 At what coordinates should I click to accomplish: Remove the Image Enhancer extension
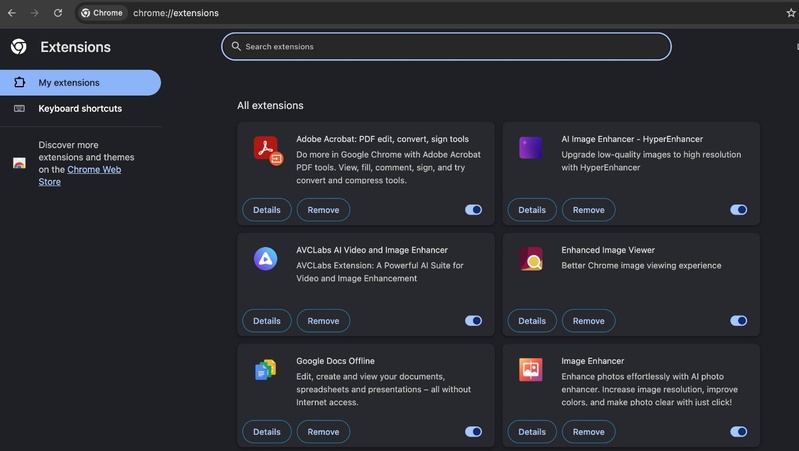pyautogui.click(x=589, y=432)
